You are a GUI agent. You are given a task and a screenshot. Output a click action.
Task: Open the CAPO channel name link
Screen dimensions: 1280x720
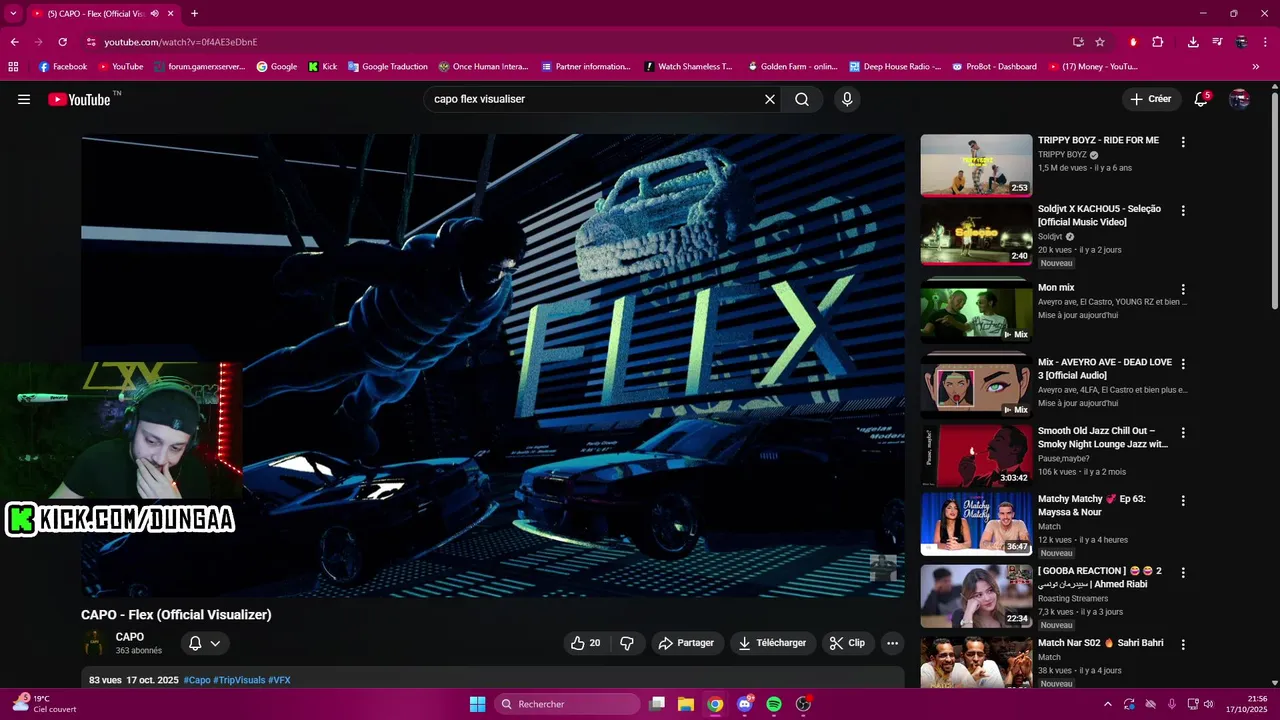(x=130, y=637)
